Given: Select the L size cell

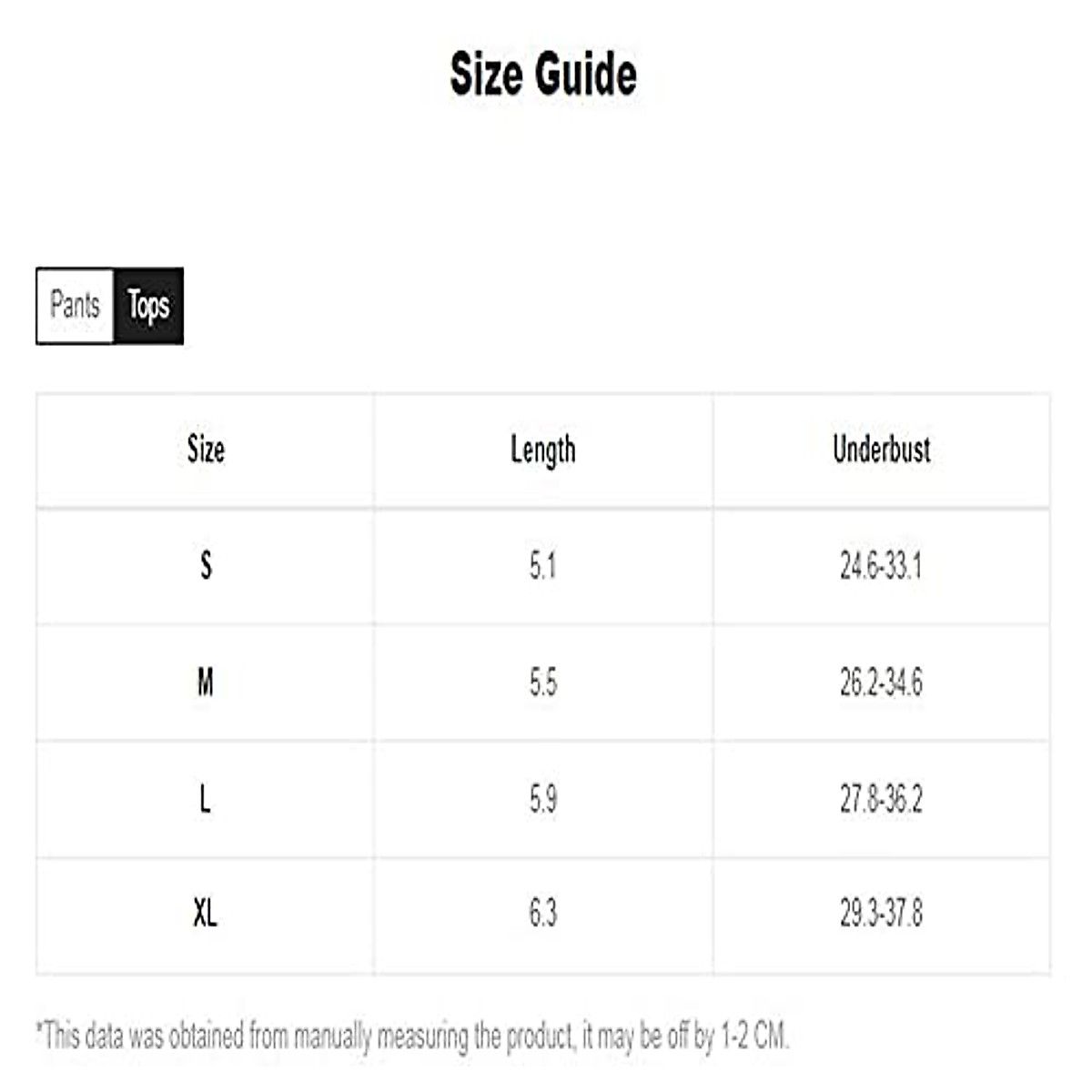Looking at the screenshot, I should pyautogui.click(x=206, y=799).
